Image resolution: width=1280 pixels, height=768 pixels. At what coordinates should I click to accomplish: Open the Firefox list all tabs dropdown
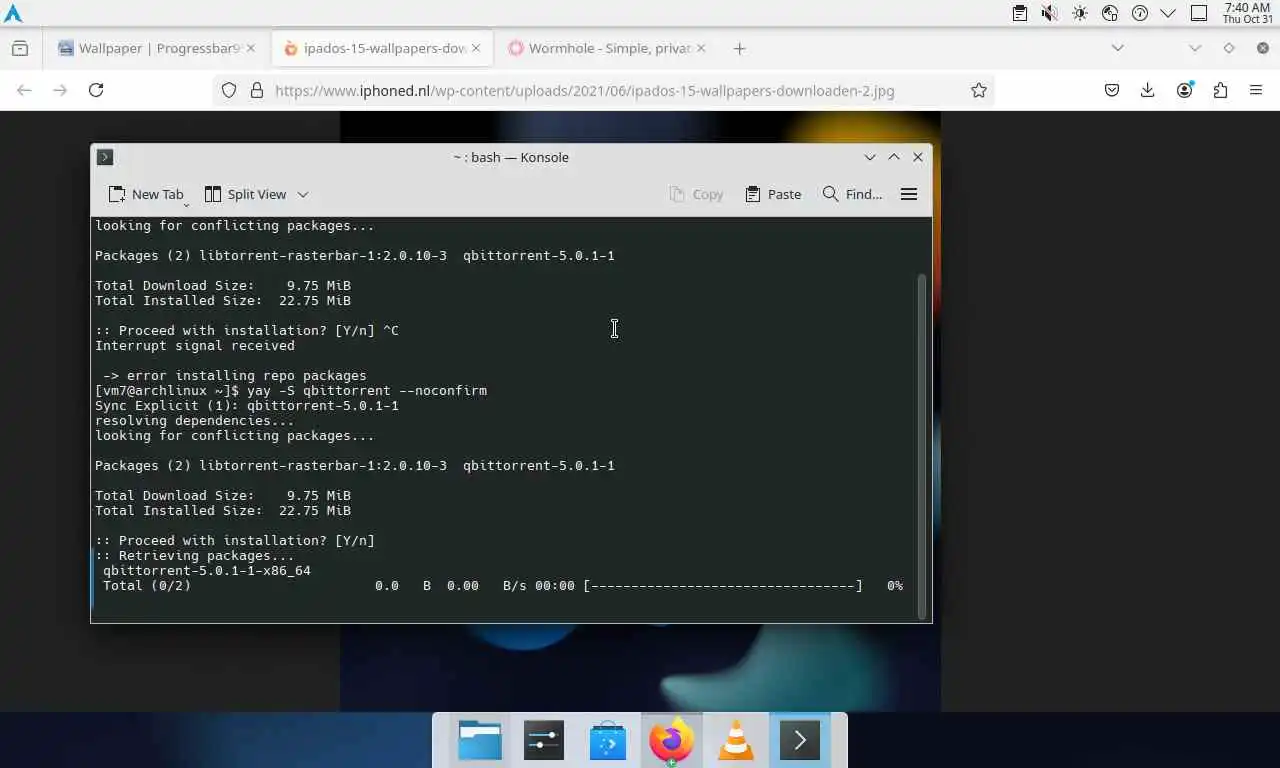point(1118,48)
